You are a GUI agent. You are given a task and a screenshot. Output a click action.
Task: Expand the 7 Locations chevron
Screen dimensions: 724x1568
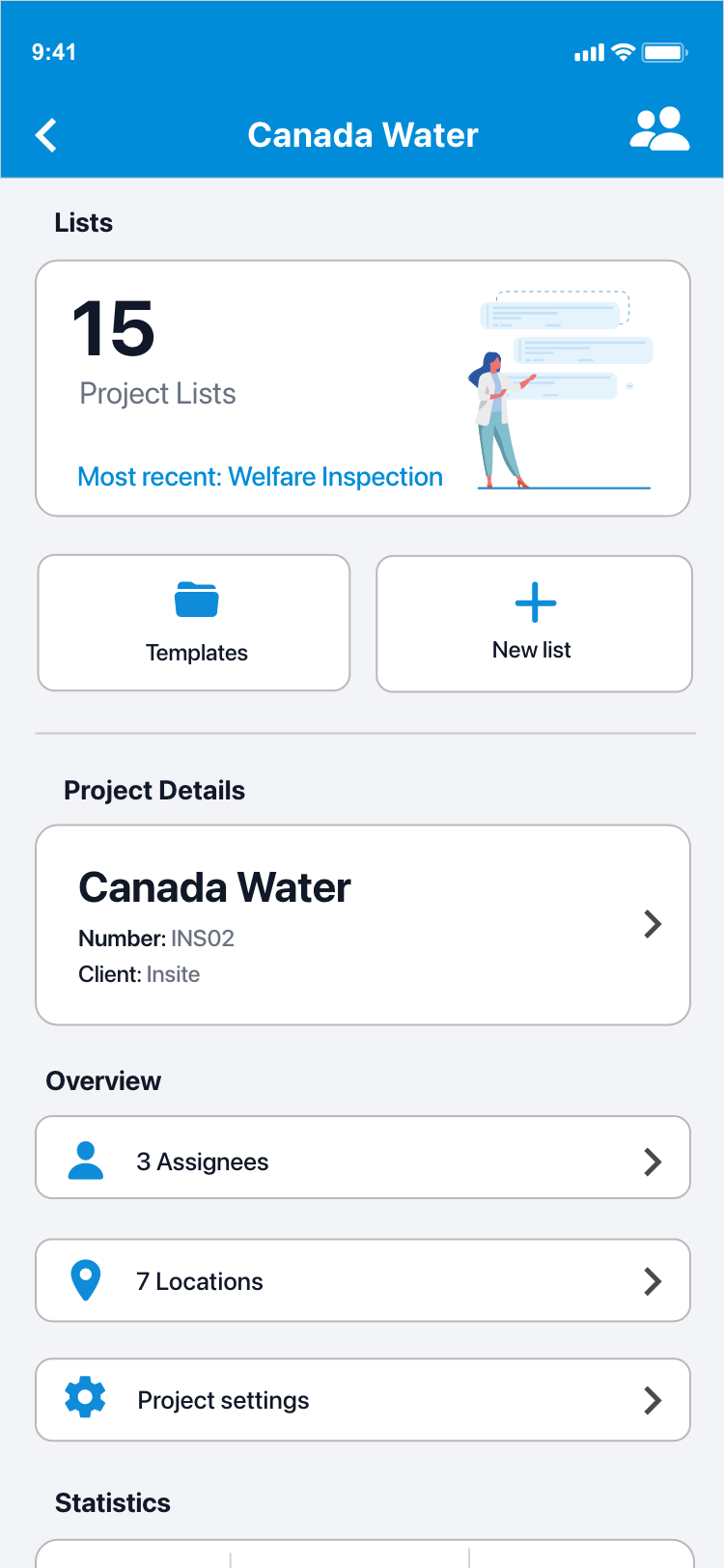tap(653, 1281)
